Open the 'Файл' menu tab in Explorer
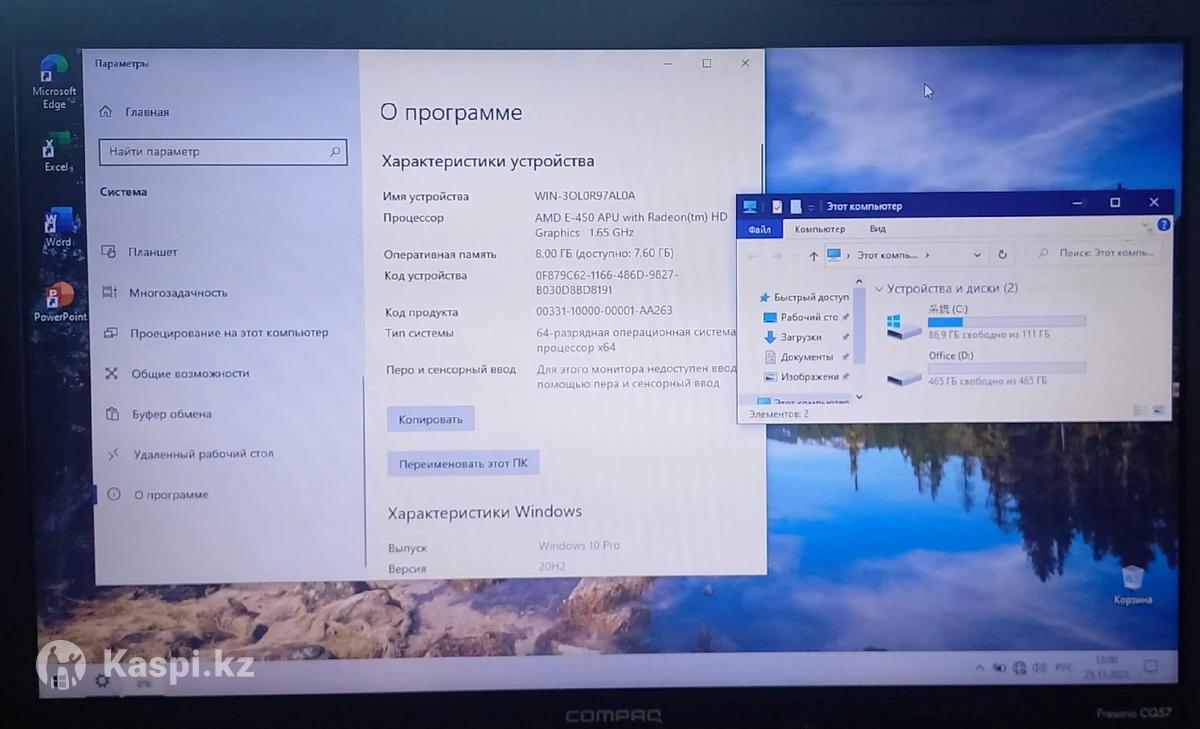1200x729 pixels. click(759, 229)
